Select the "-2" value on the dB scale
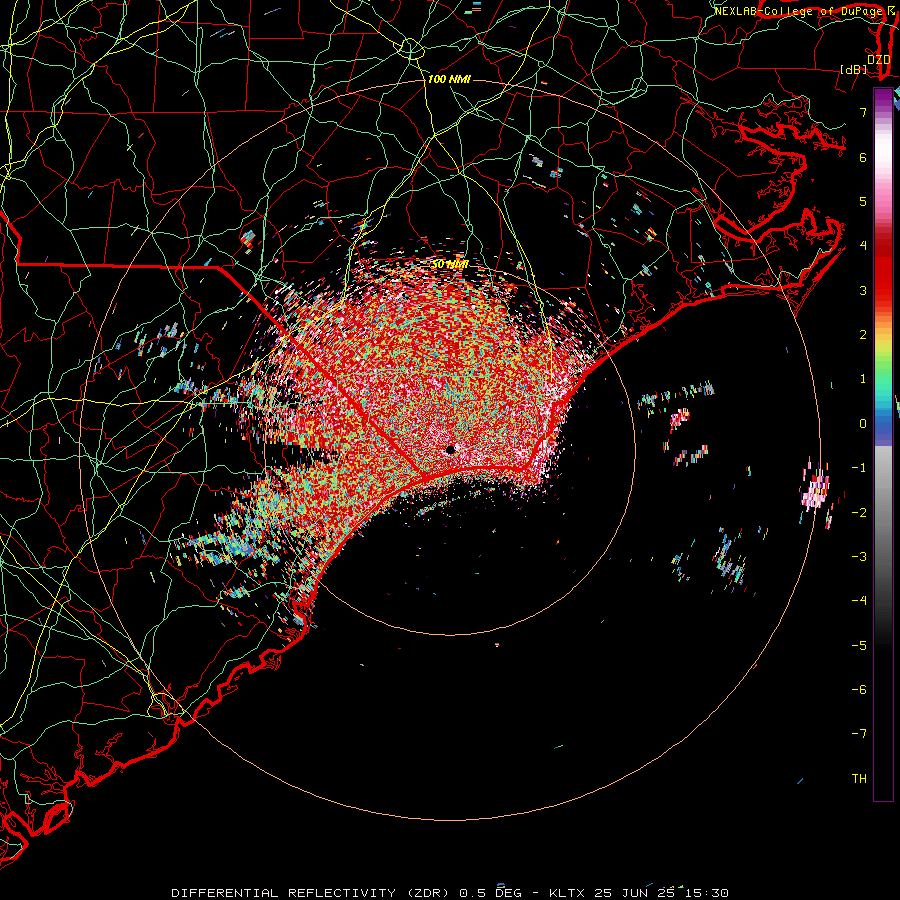This screenshot has width=900, height=900. 859,513
